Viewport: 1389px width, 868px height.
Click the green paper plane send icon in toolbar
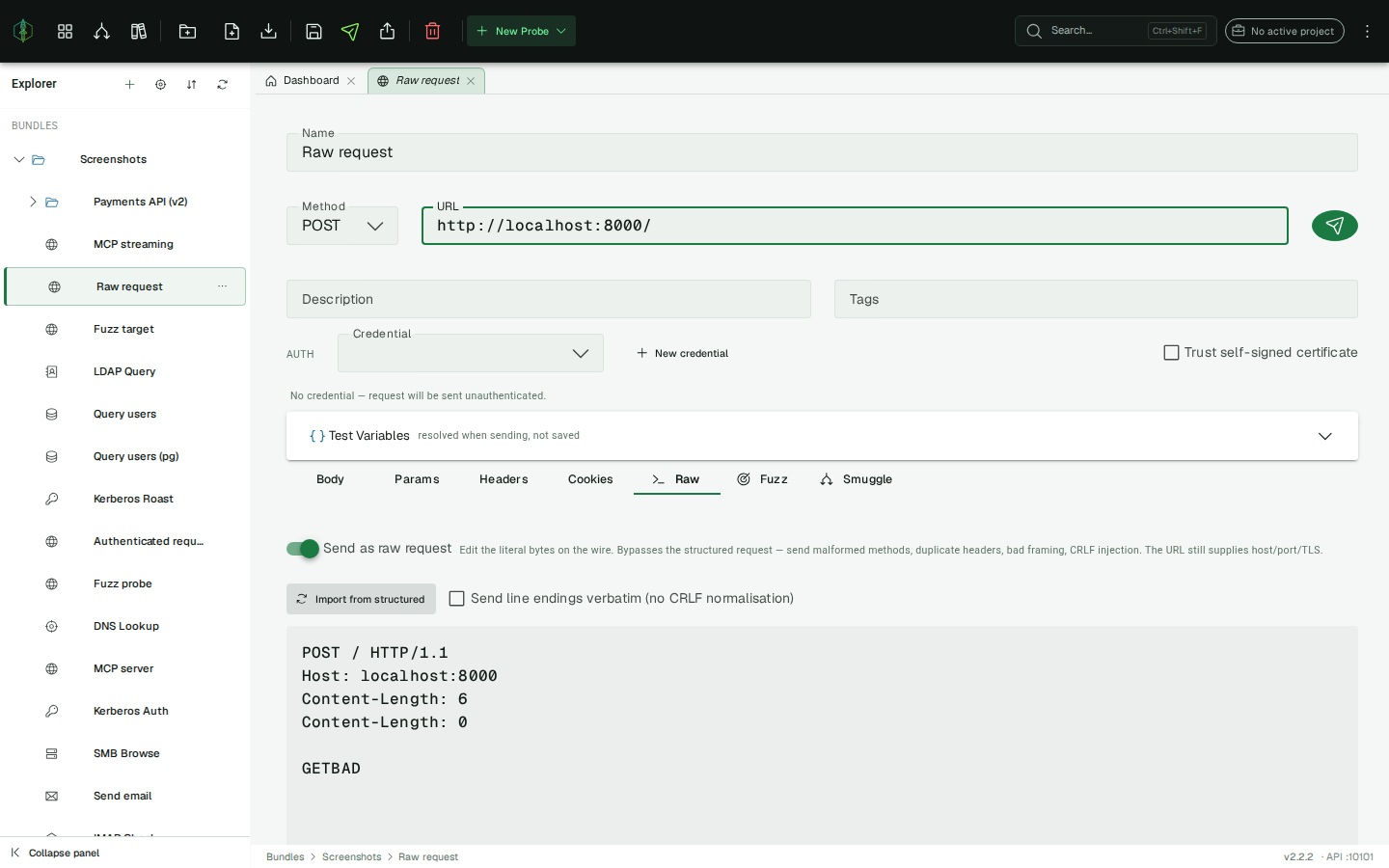click(x=350, y=31)
